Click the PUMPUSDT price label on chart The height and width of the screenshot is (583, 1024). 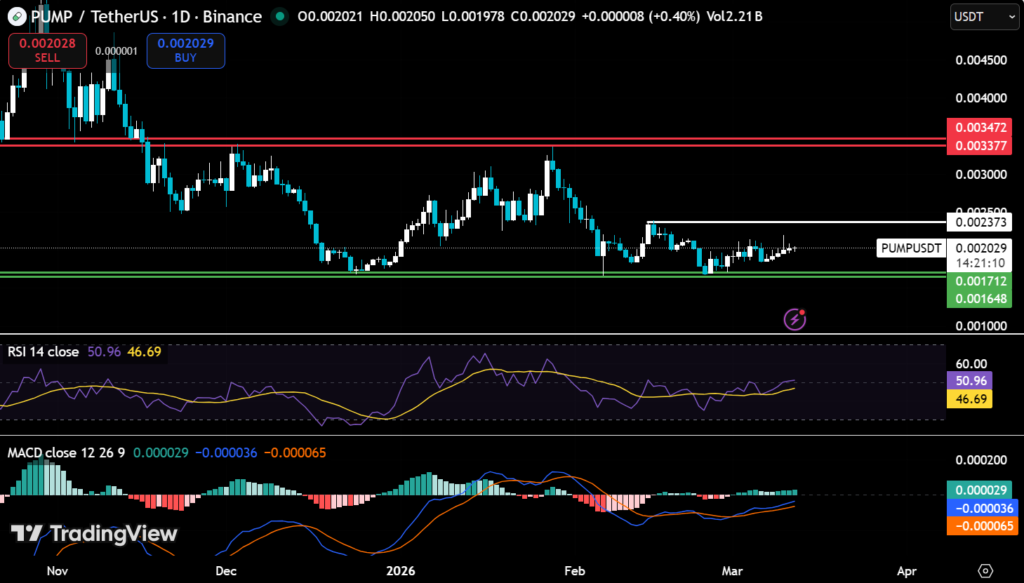point(909,248)
